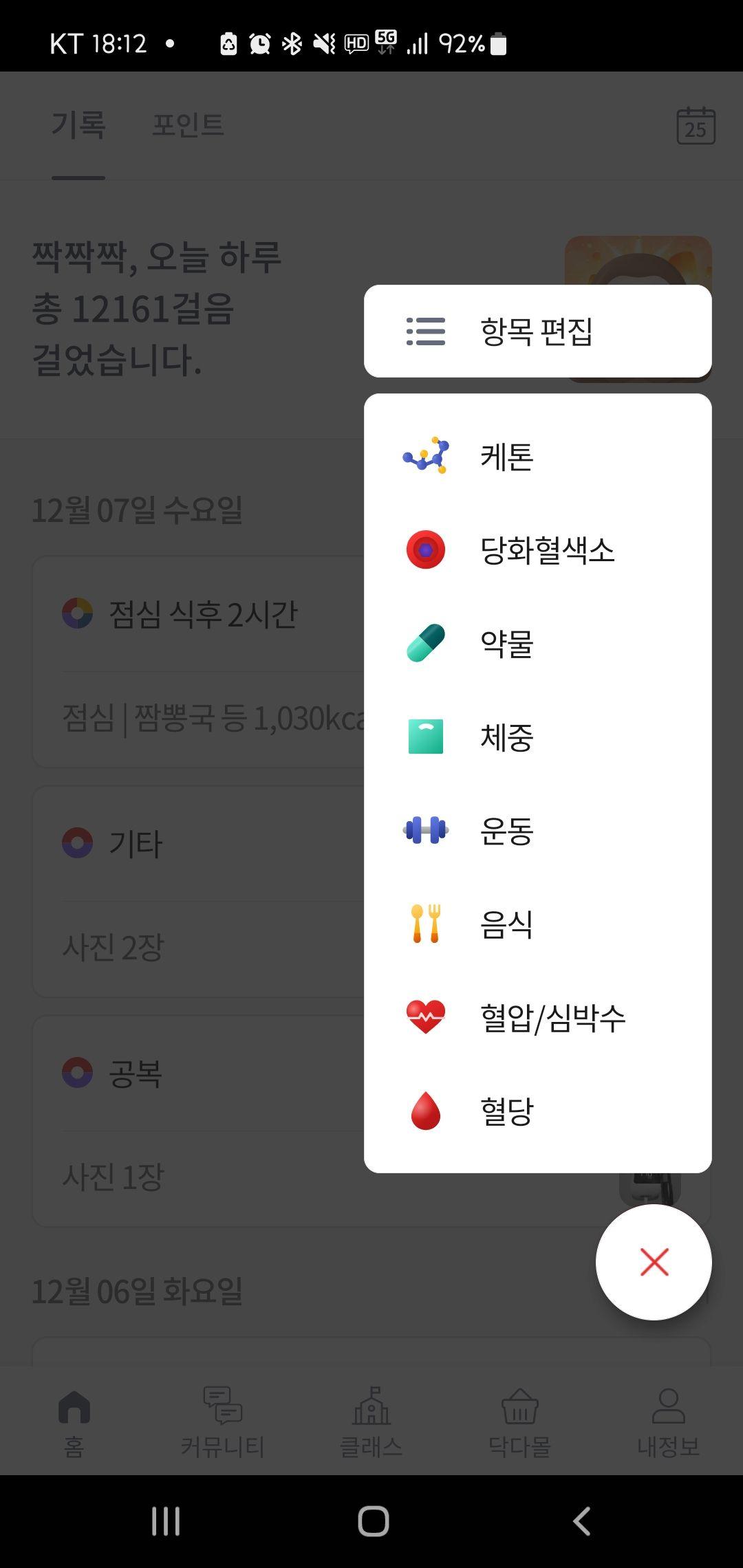Select the 기록 tab
The image size is (743, 1568).
click(78, 125)
